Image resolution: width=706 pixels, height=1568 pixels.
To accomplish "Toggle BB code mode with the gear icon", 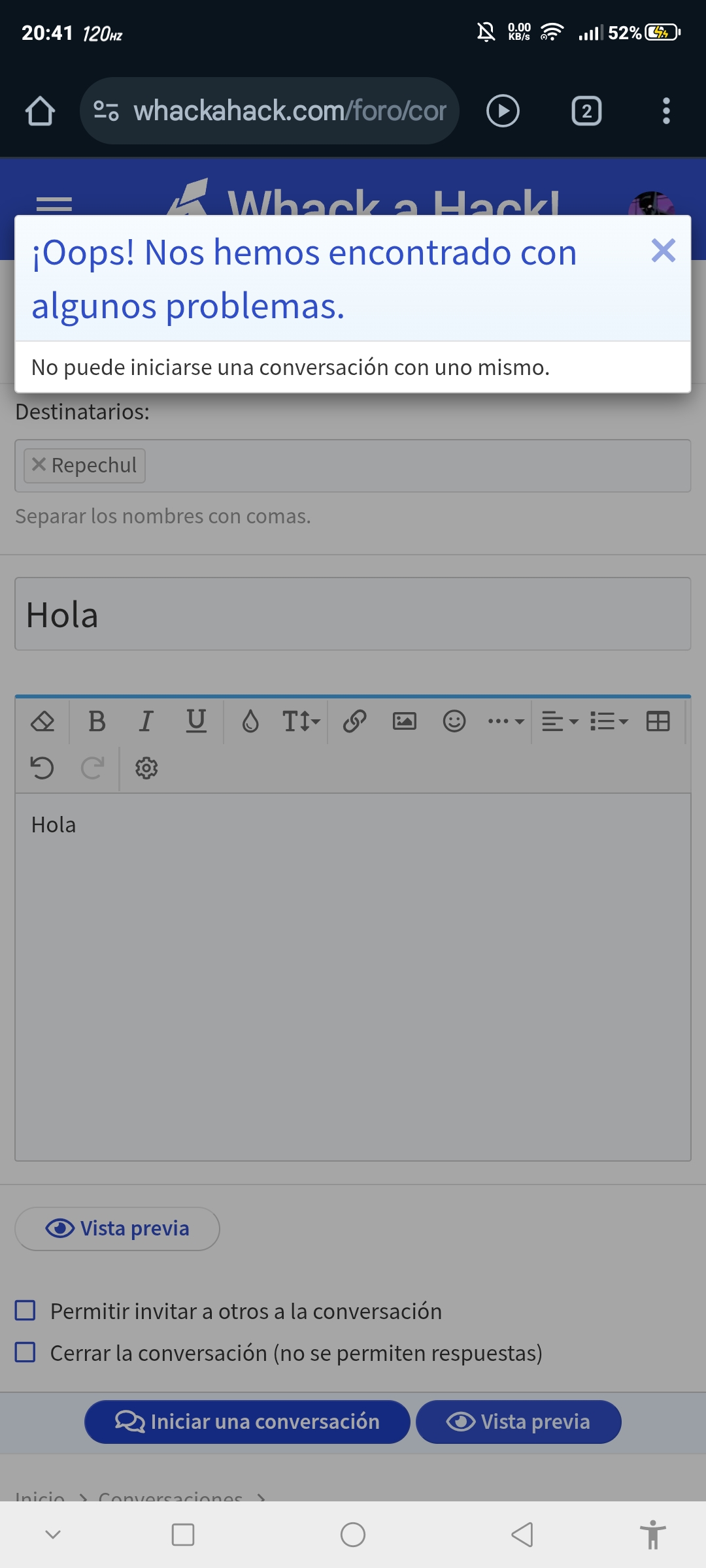I will [146, 768].
